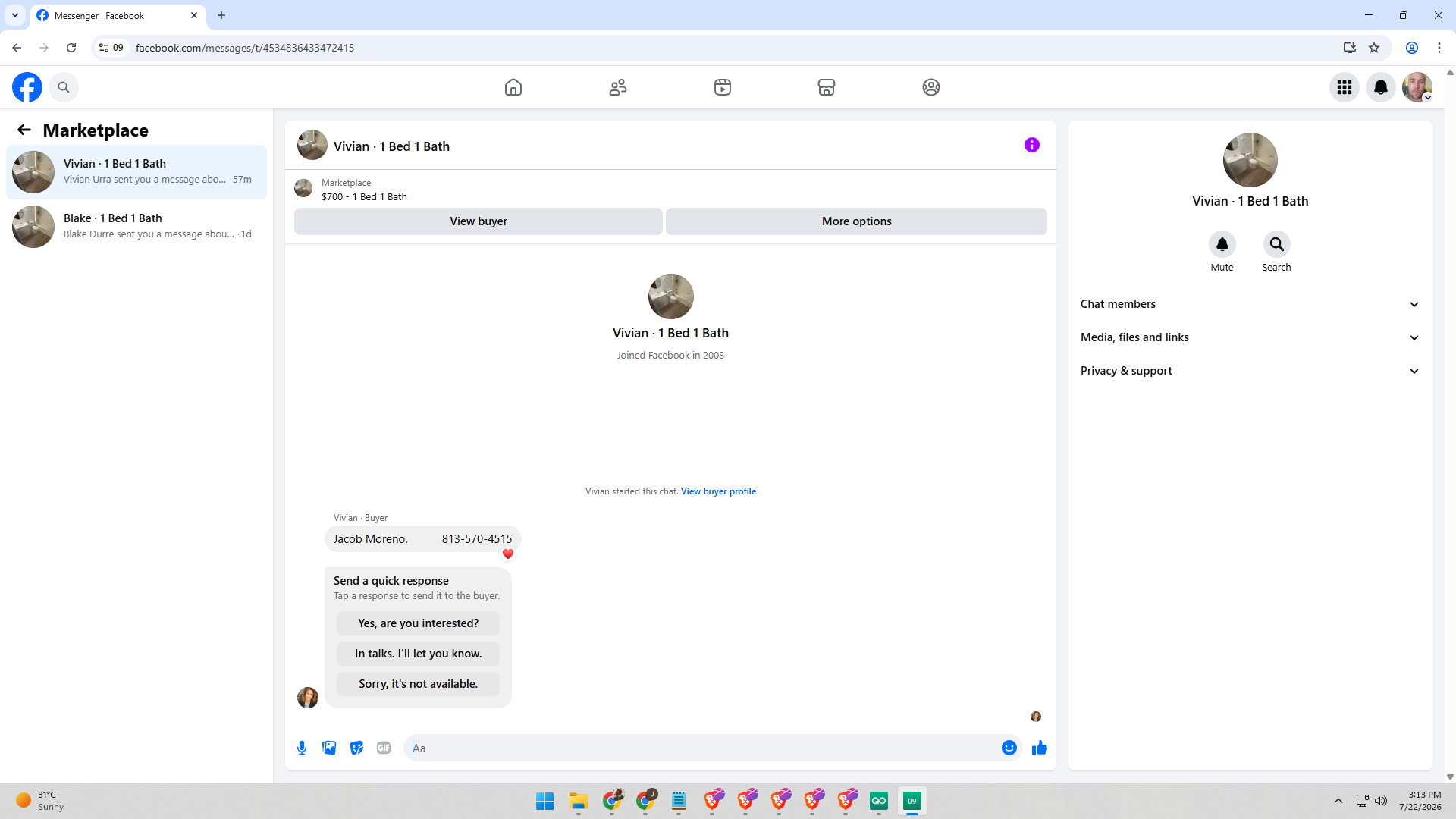Open the Groups icon in top navigation

coord(931,87)
